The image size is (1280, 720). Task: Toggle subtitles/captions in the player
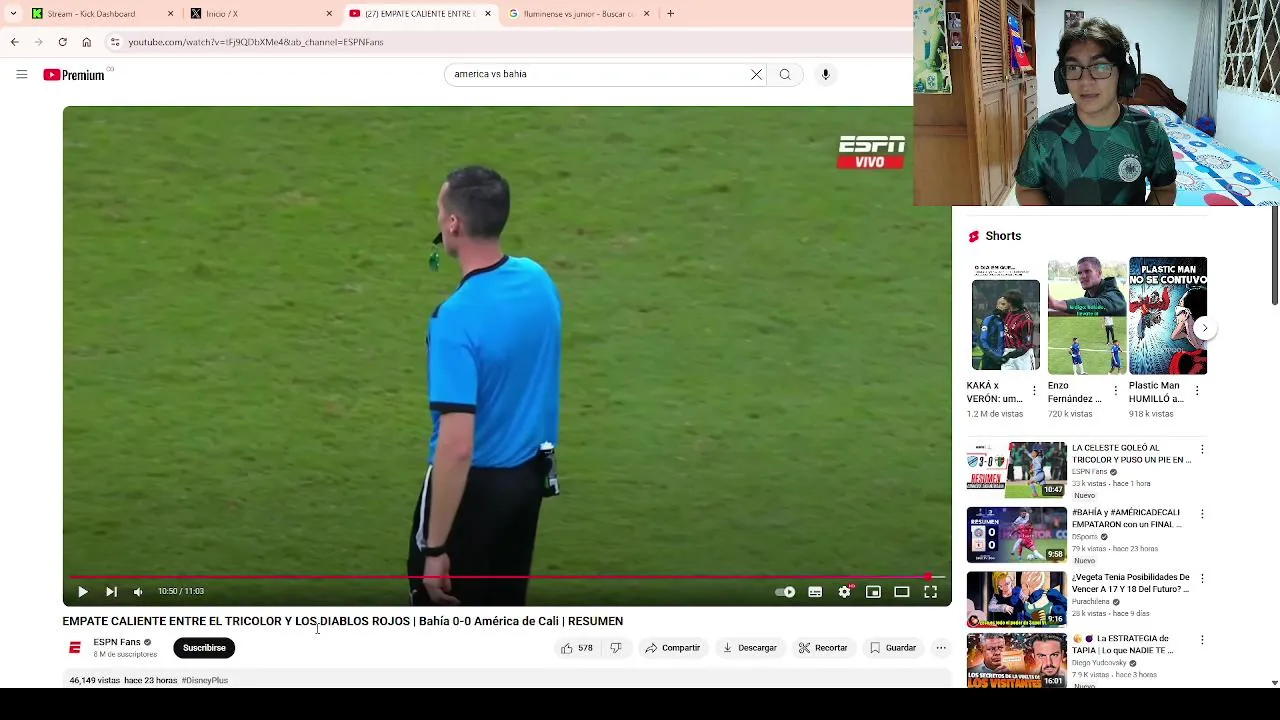[815, 592]
